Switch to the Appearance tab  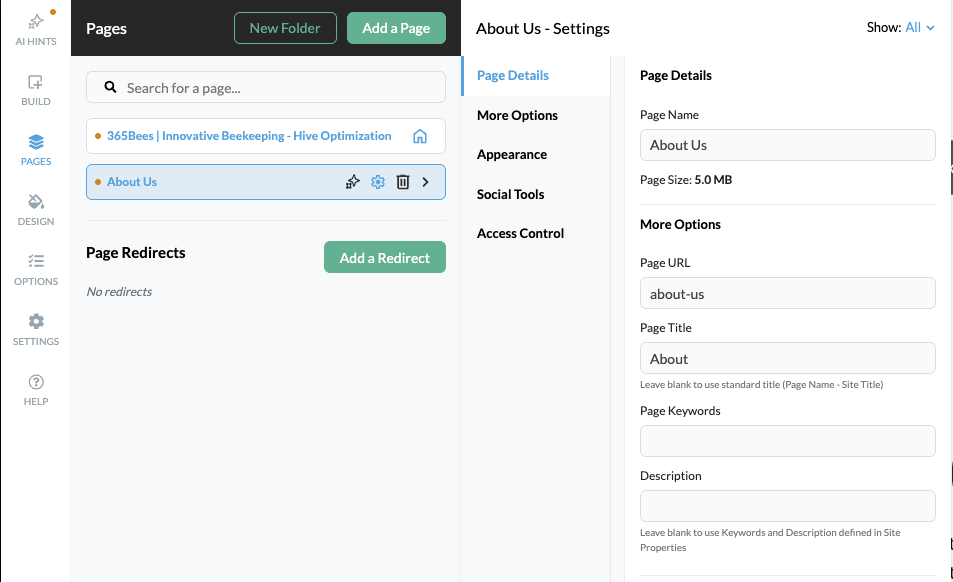[511, 154]
